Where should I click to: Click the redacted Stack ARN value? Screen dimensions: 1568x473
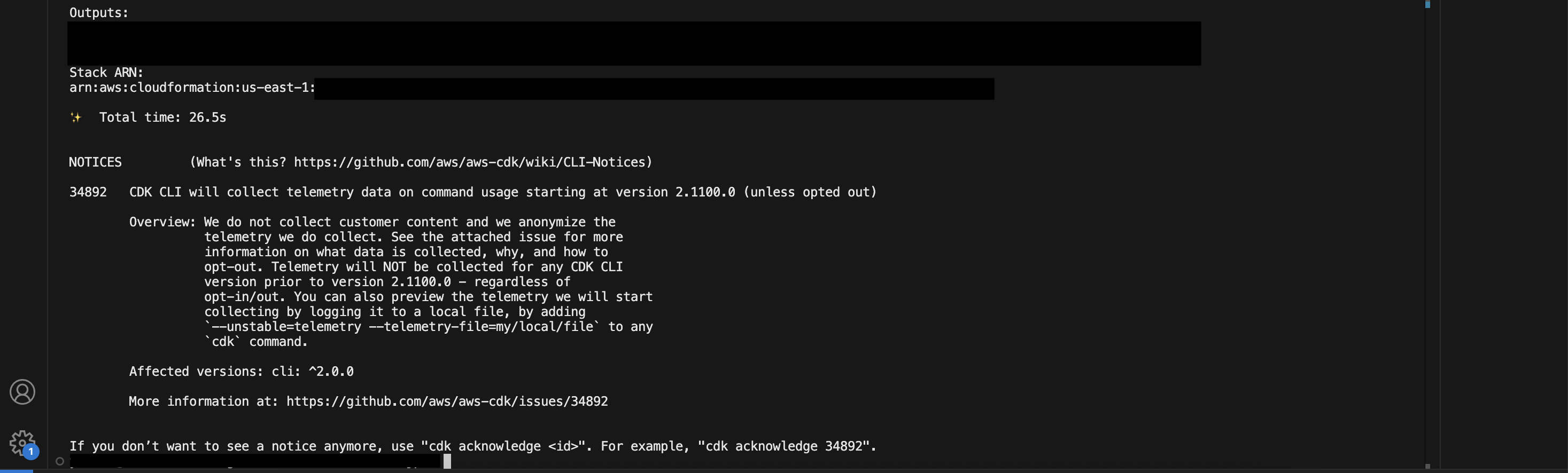point(654,89)
